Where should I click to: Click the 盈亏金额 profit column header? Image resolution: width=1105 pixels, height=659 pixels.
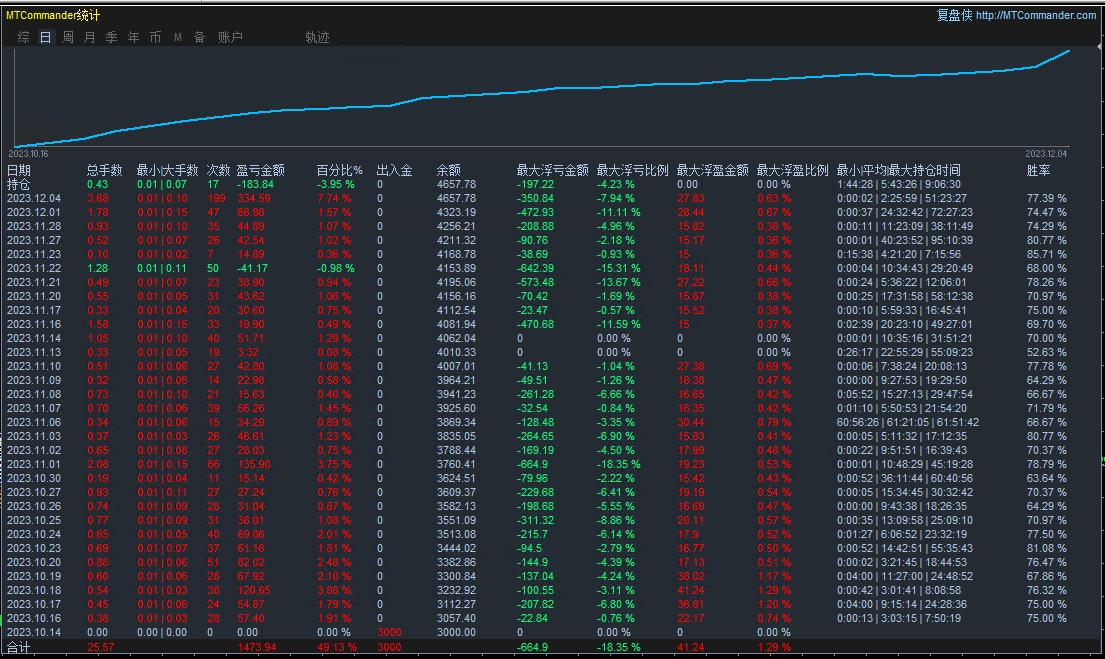tap(260, 170)
